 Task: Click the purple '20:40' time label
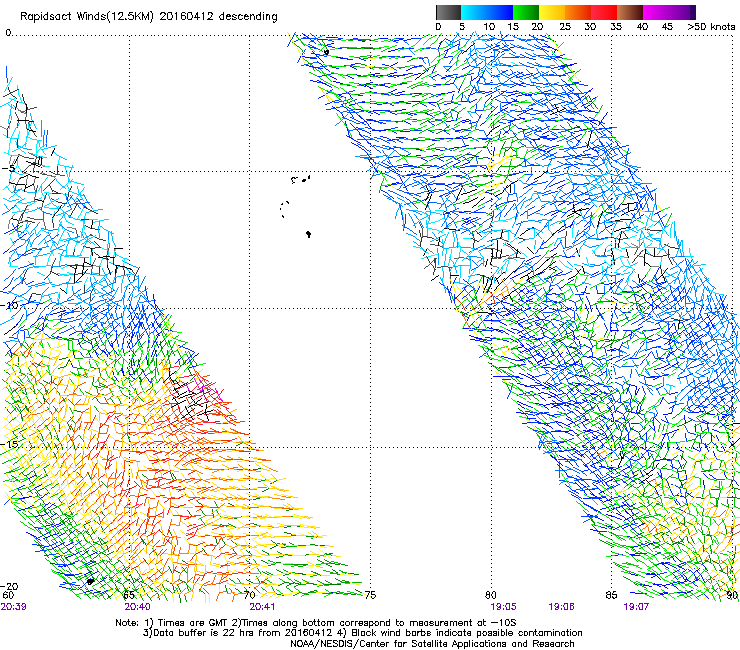[137, 607]
